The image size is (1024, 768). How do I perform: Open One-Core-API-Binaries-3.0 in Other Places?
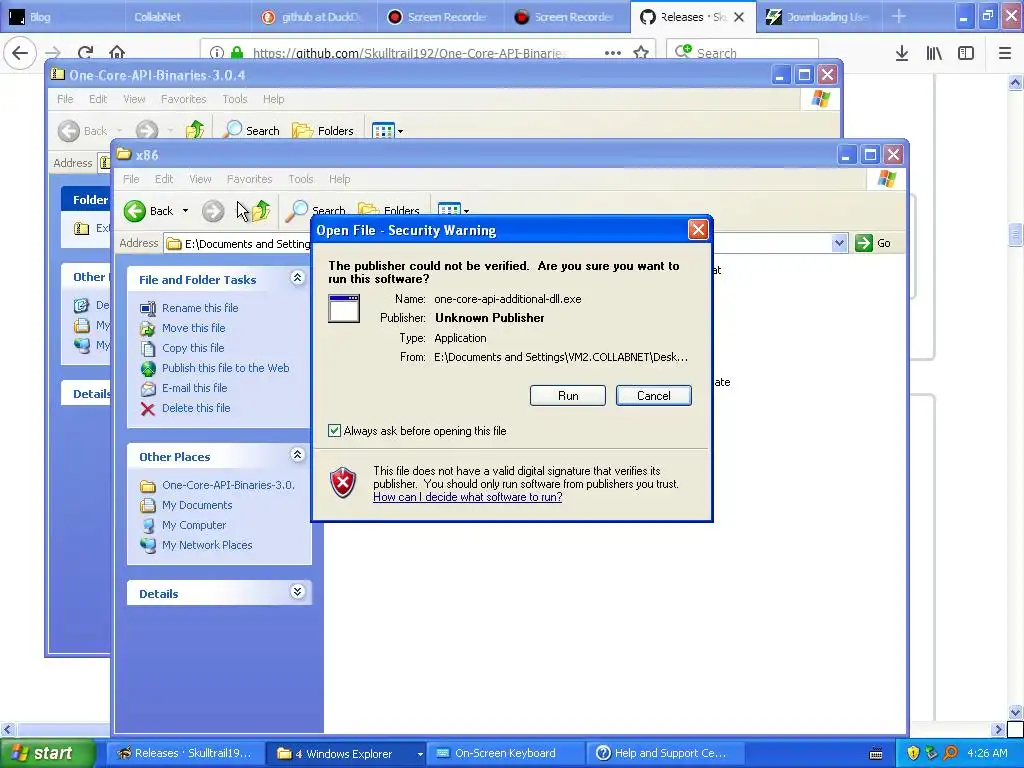(x=228, y=485)
